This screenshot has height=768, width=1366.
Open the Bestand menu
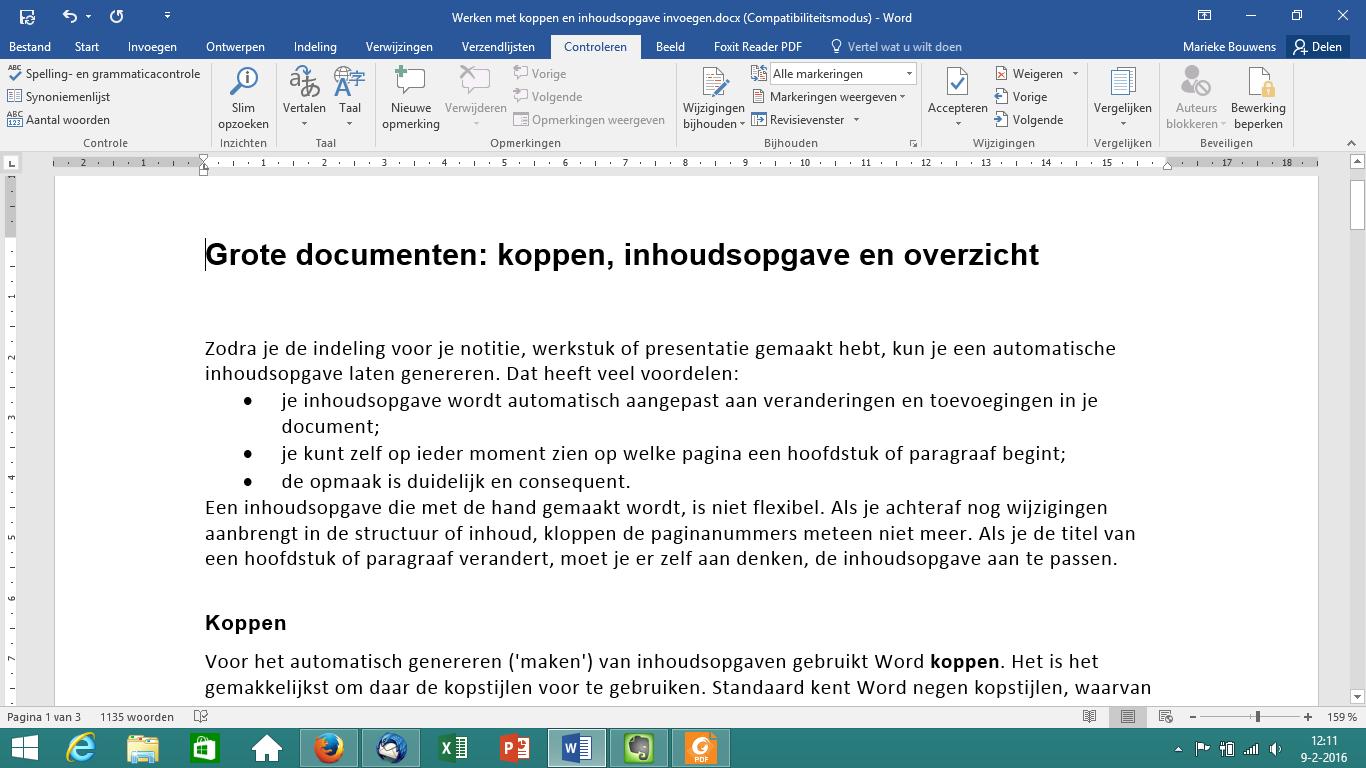pos(30,46)
